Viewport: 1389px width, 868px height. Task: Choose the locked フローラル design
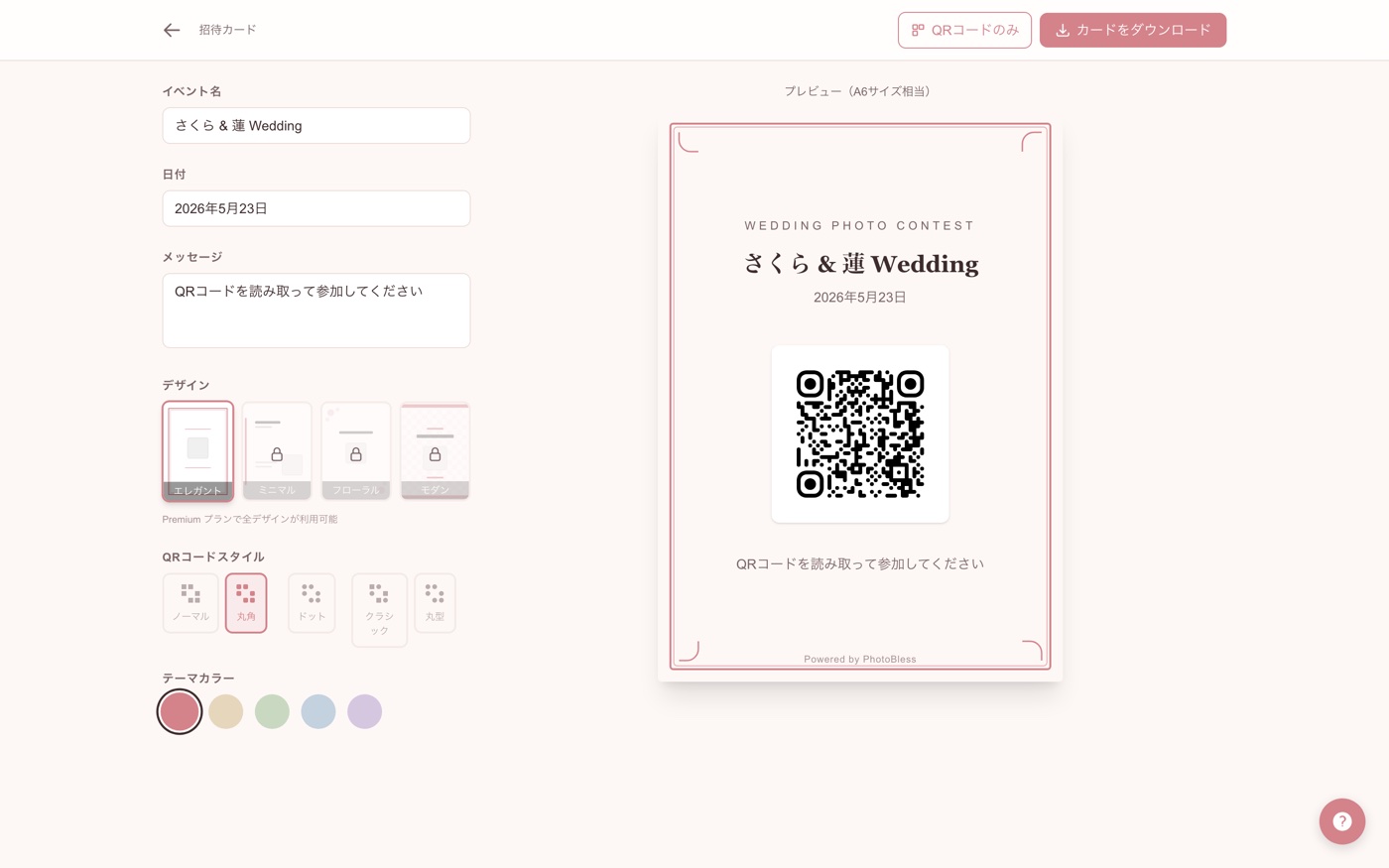pos(355,451)
